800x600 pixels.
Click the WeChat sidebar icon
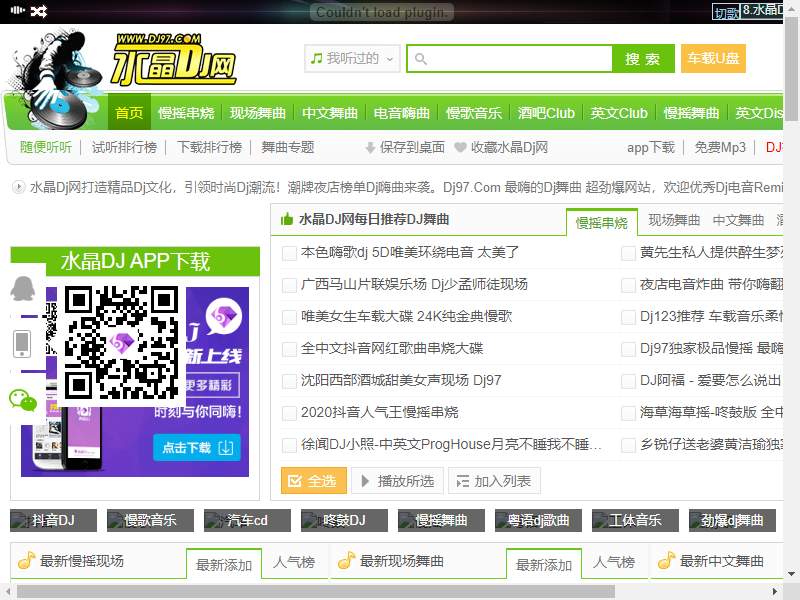(23, 400)
